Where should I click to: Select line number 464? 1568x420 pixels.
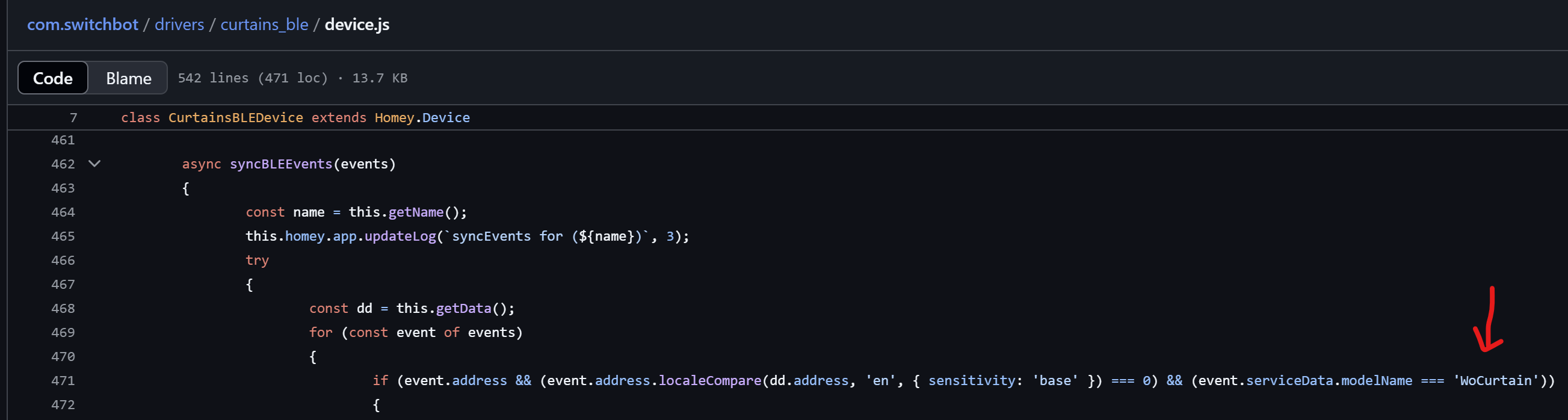click(x=63, y=212)
